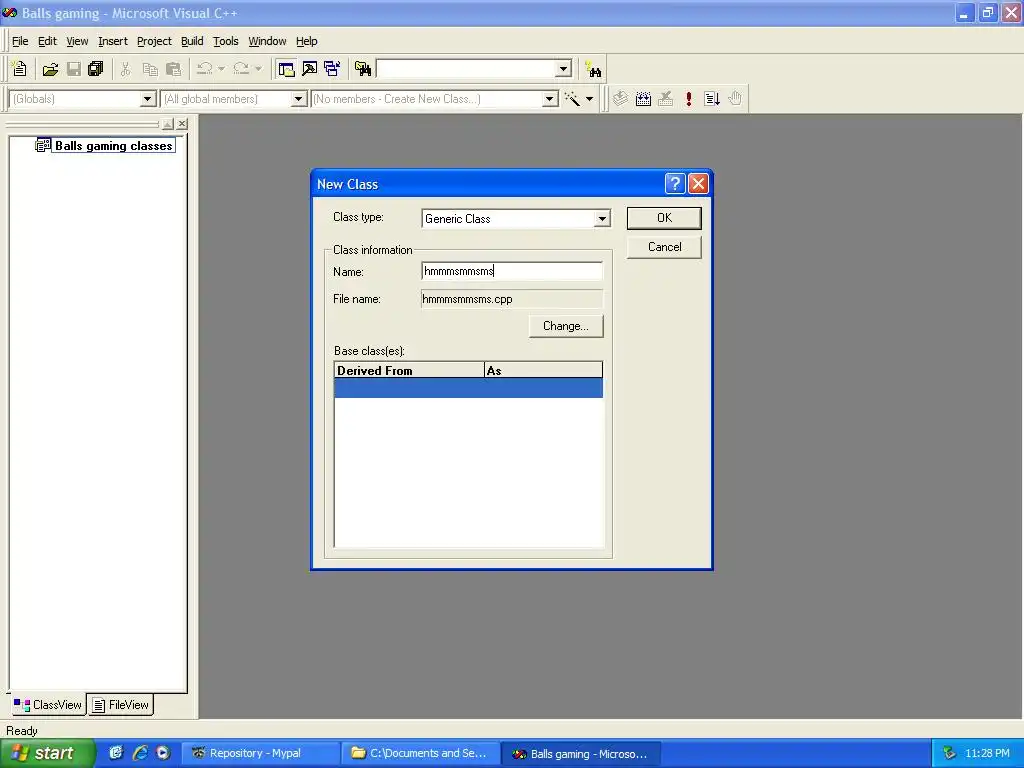
Task: Toggle the Workspace window icon
Action: (x=286, y=69)
